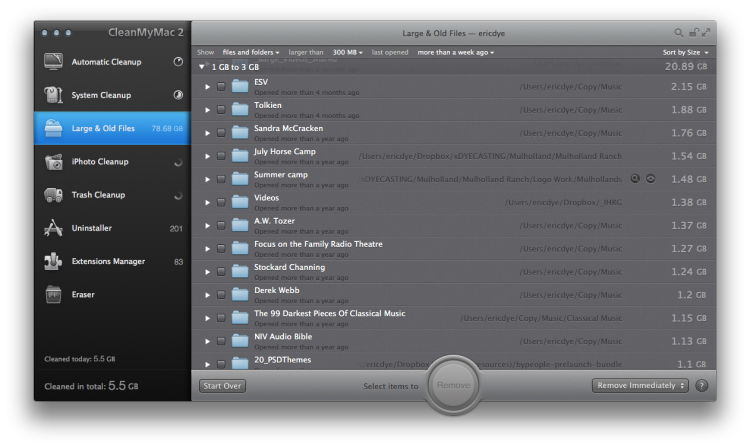This screenshot has width=750, height=448.
Task: Click A.W. Tozer folder icon
Action: point(240,225)
